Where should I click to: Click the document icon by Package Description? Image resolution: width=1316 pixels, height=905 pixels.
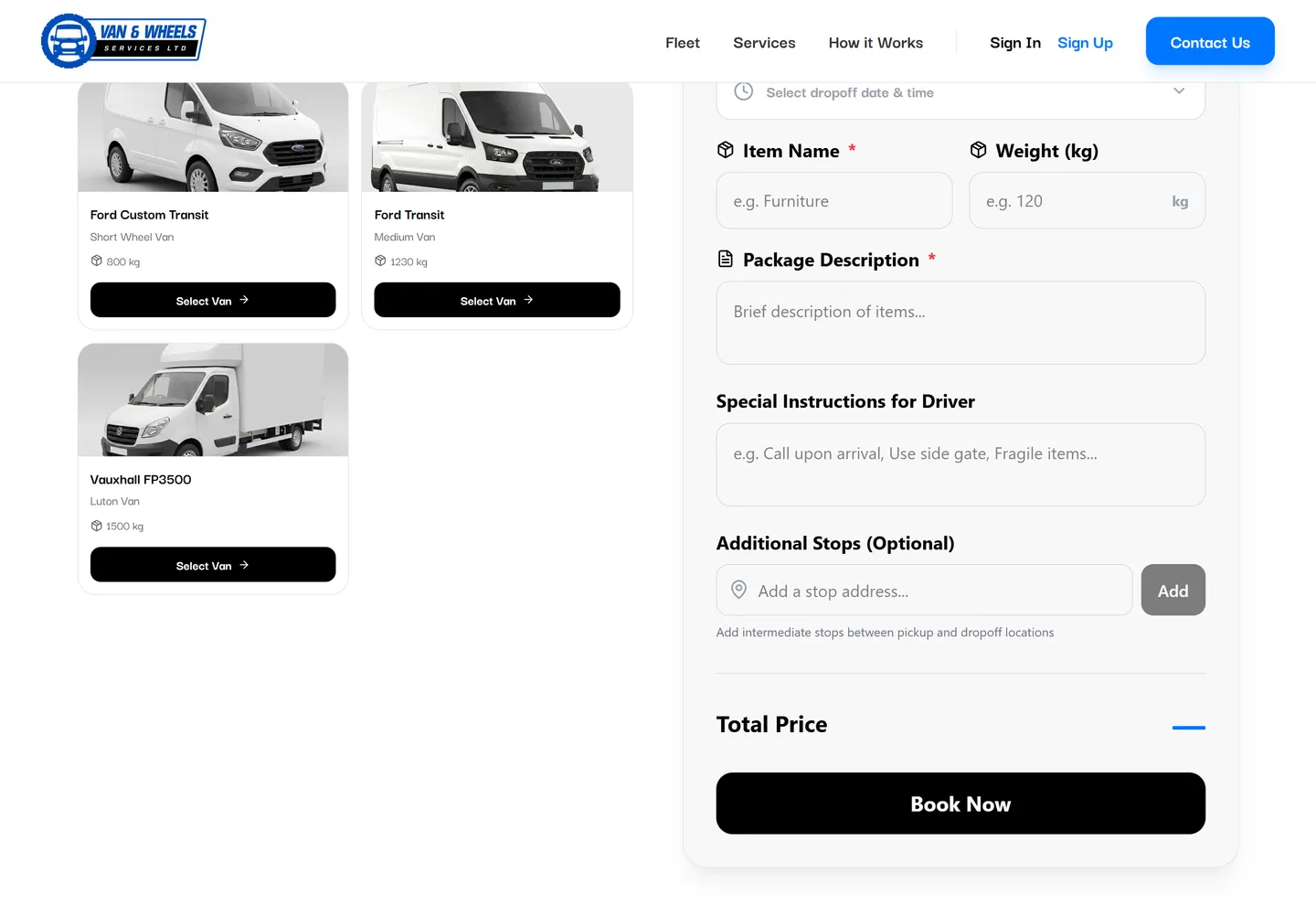pos(726,259)
